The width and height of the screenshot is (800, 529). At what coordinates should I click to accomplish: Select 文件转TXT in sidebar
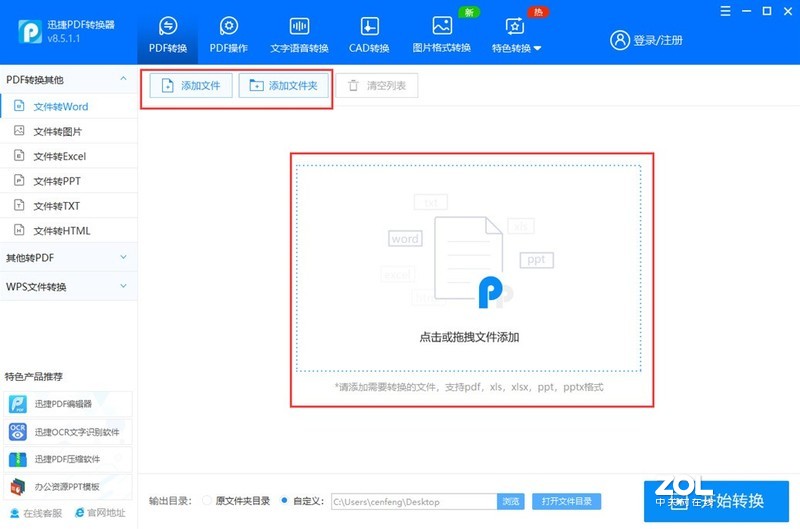click(x=69, y=206)
